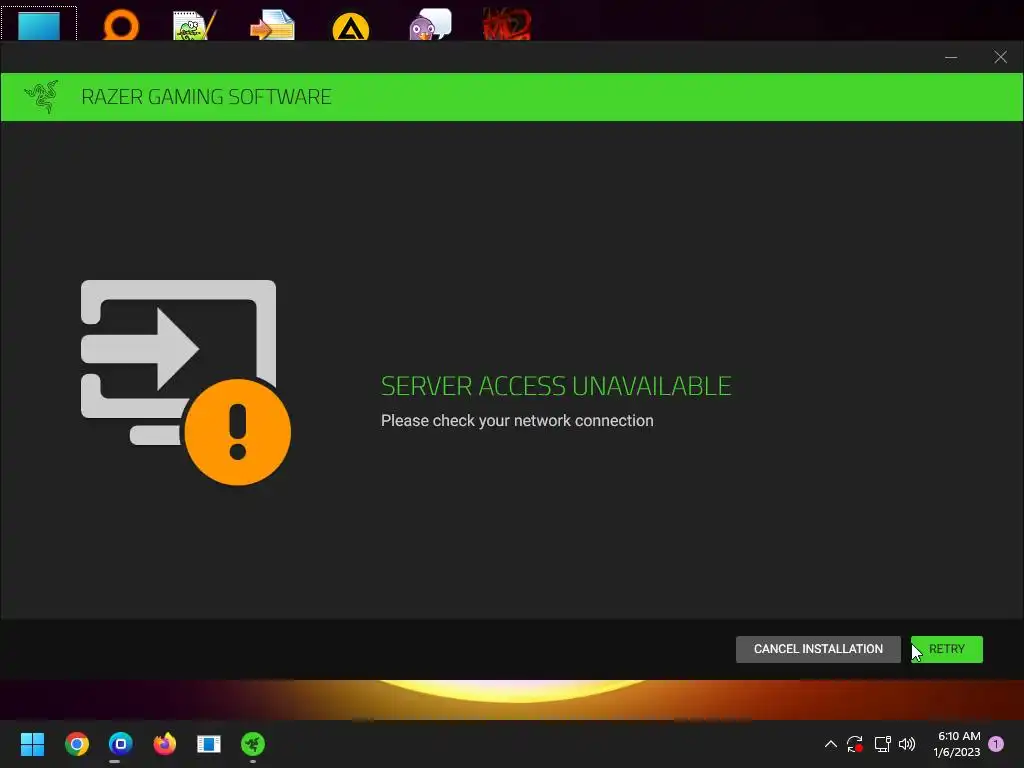Launch Google Chrome from taskbar
Image resolution: width=1024 pixels, height=768 pixels.
click(x=76, y=744)
